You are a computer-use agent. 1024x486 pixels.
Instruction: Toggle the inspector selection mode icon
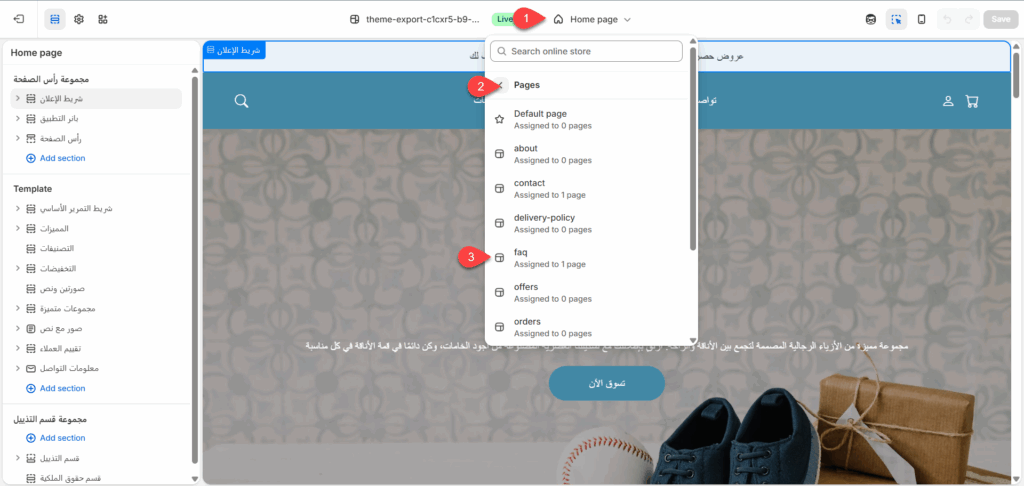coord(896,20)
